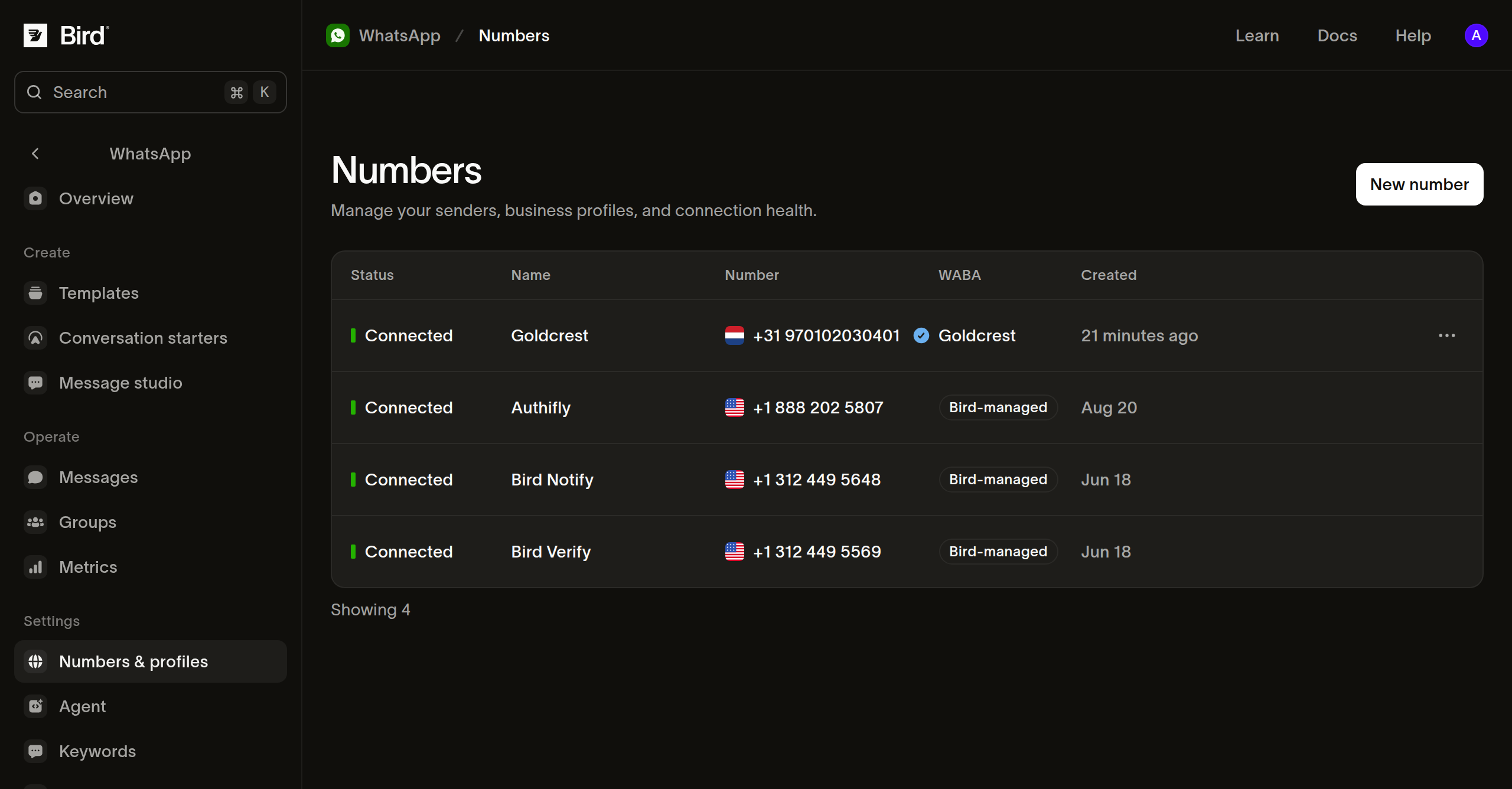Screen dimensions: 1512x789
Task: Click the Name column header
Action: (531, 275)
